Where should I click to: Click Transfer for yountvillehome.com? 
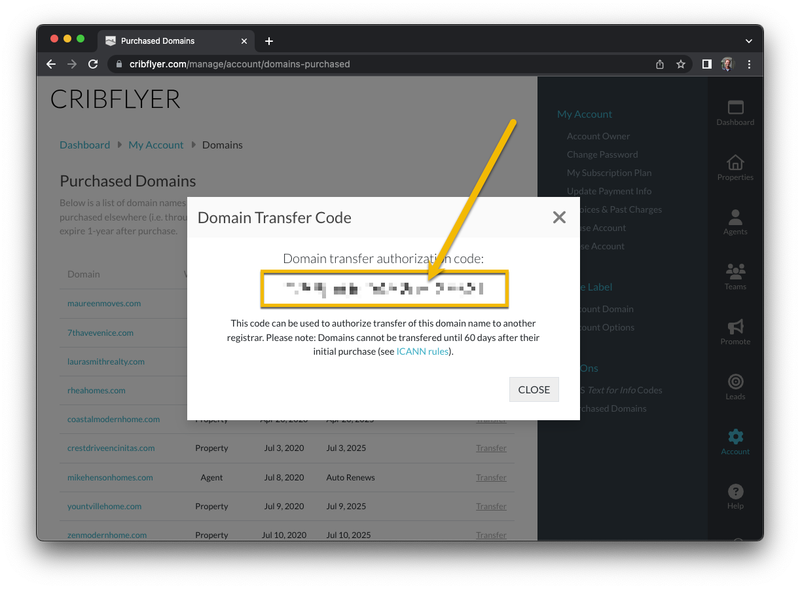click(x=491, y=506)
